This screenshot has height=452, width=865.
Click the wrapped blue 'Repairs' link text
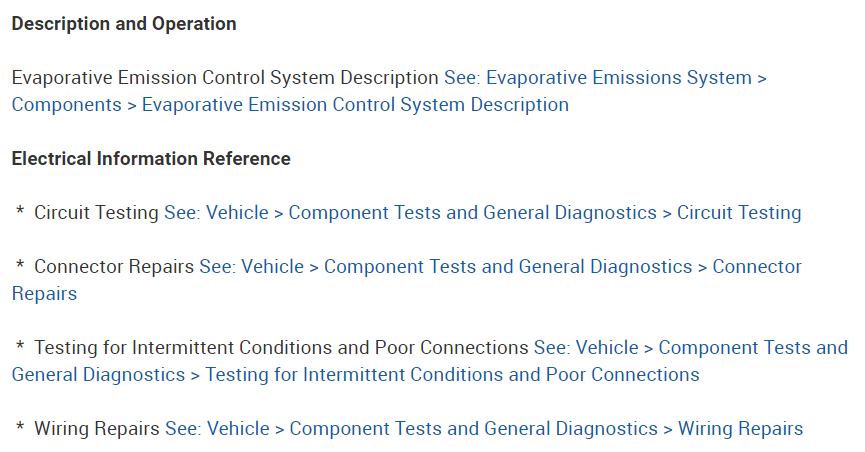44,294
